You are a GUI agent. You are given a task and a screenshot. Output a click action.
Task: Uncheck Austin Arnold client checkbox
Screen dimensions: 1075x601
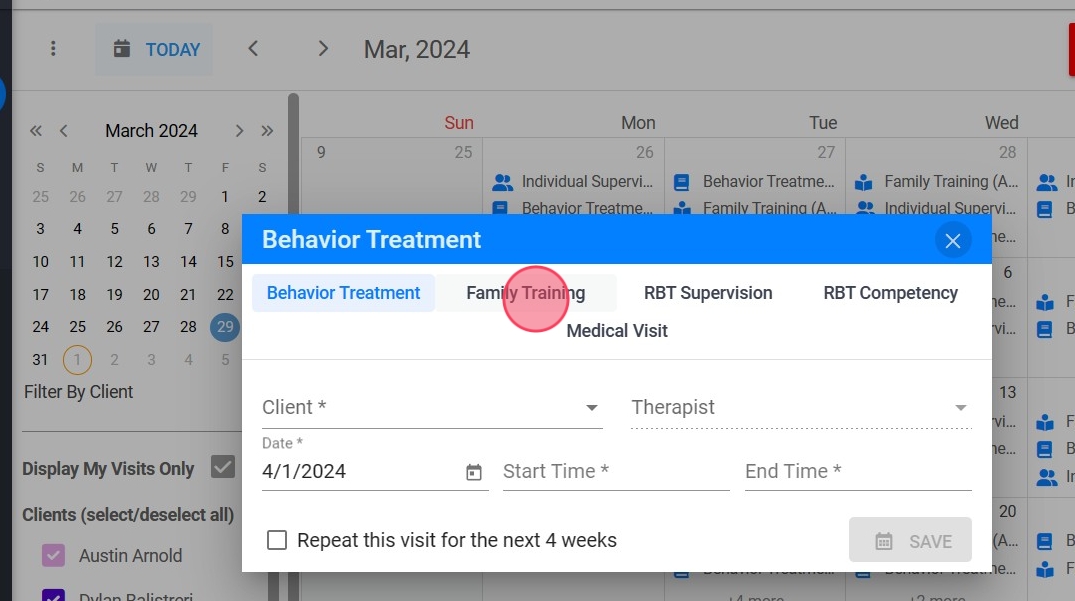53,555
